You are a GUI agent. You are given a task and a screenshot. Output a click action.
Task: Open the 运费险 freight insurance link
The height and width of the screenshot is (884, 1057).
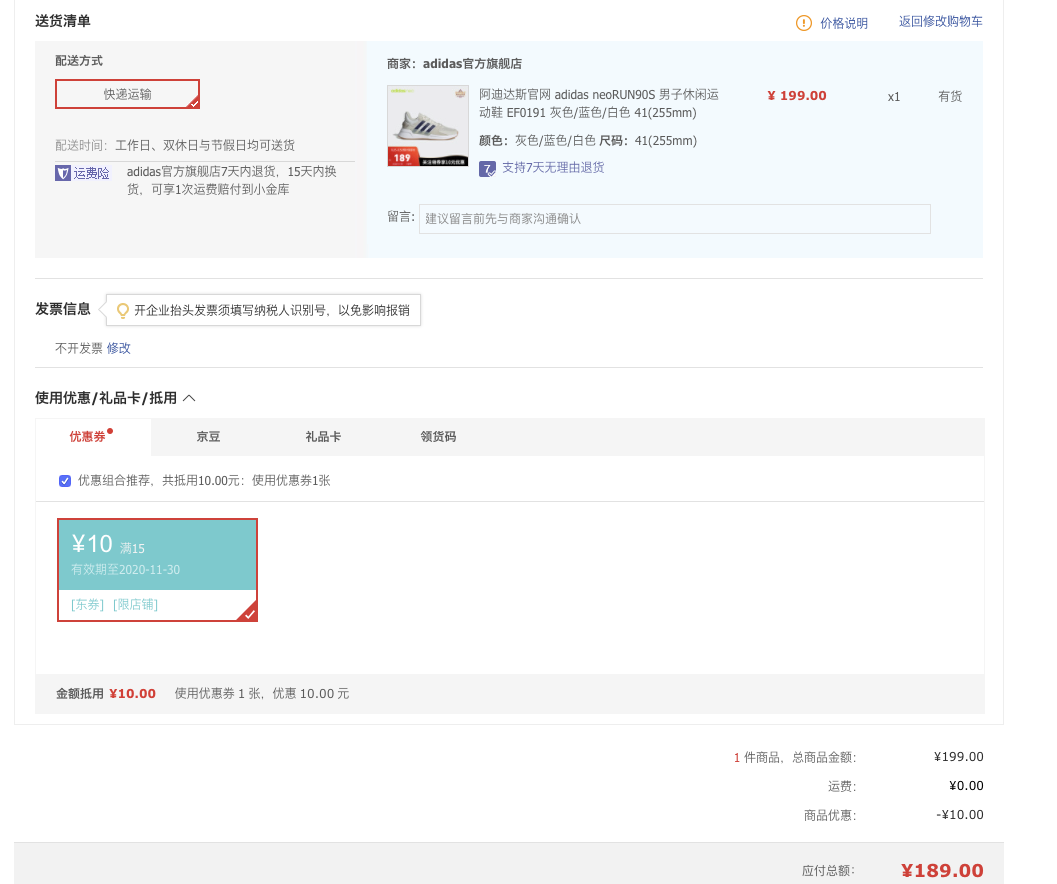(91, 173)
